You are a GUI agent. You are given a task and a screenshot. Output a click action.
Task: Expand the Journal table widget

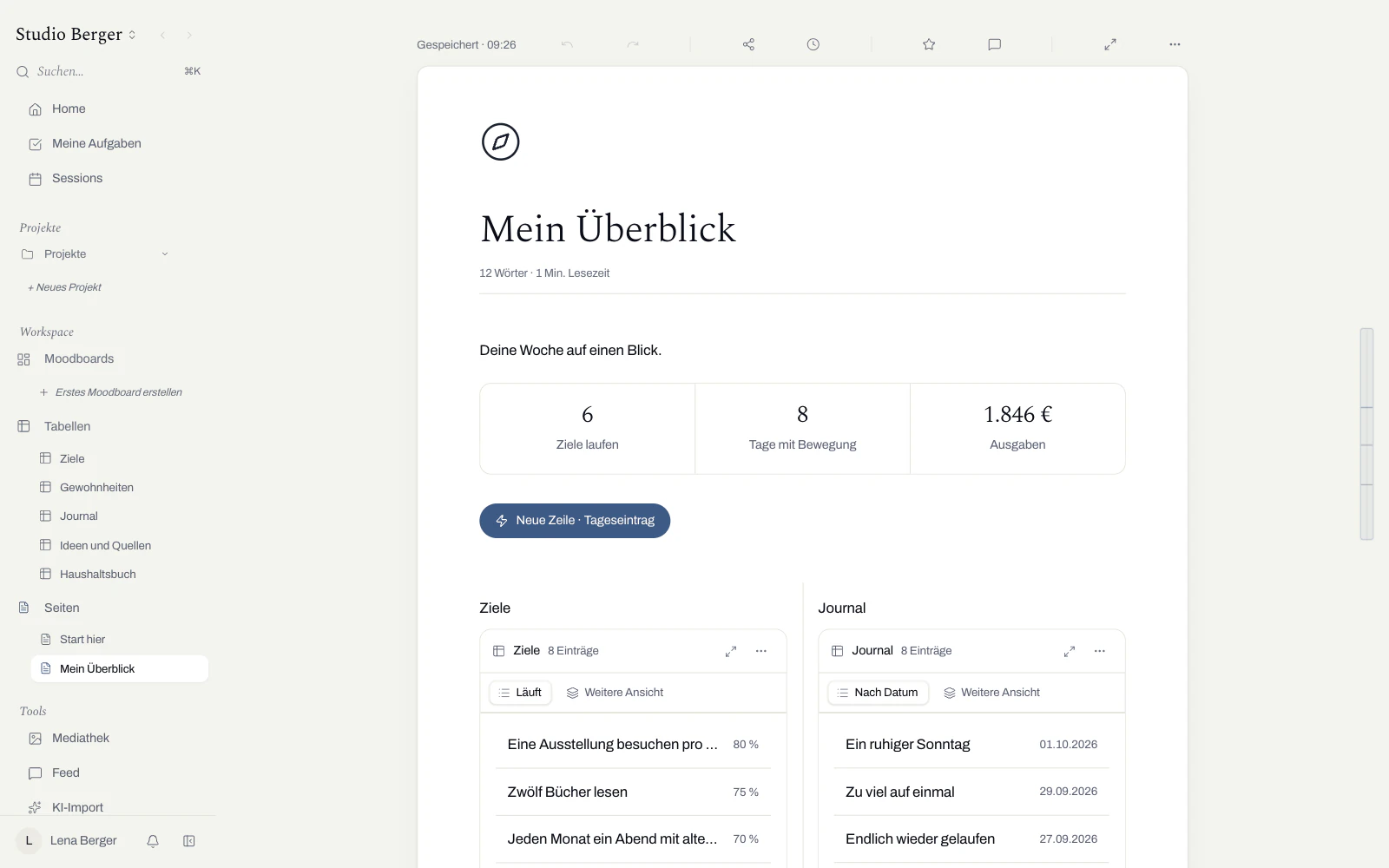click(x=1070, y=651)
